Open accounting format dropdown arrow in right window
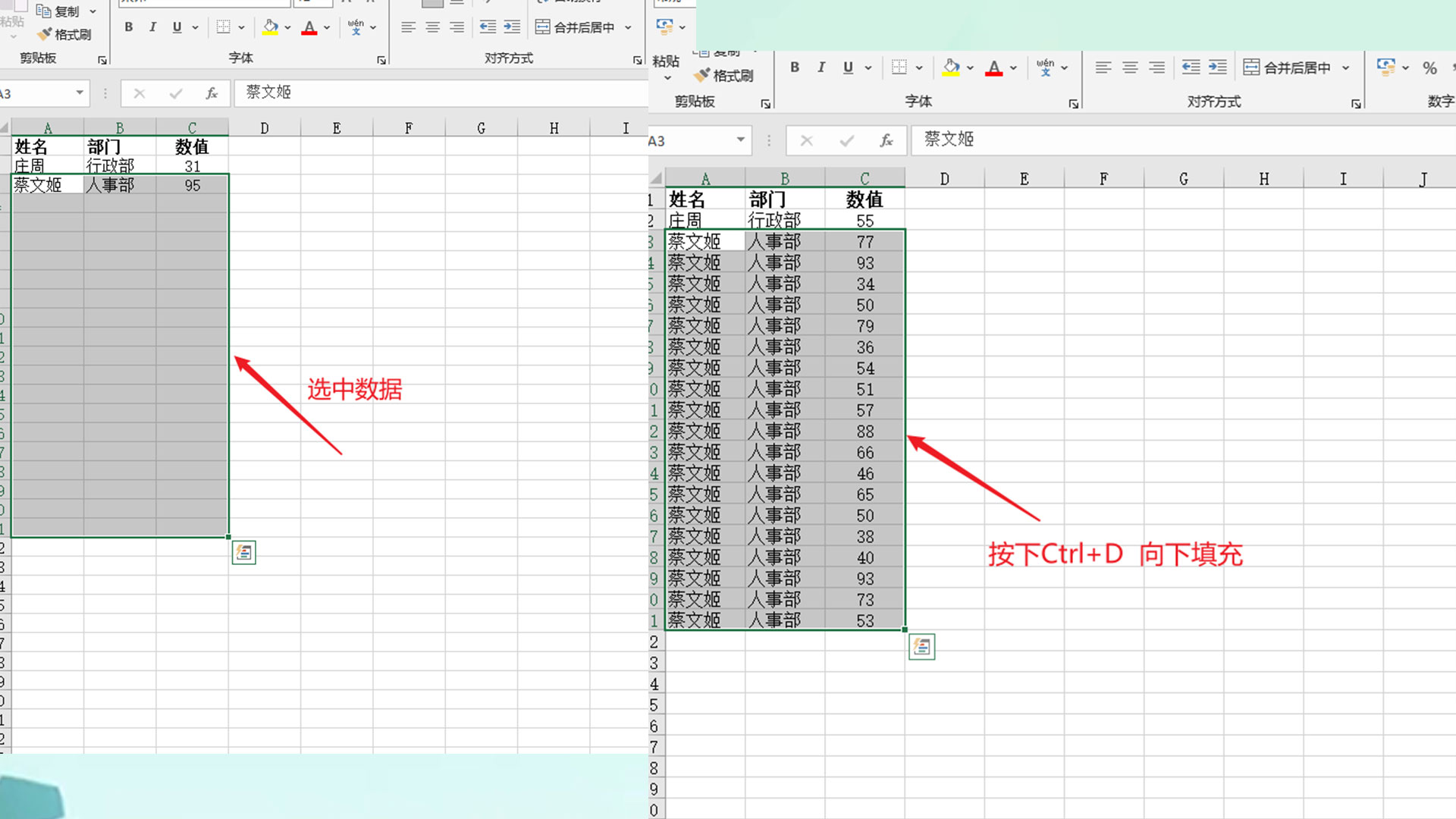Viewport: 1456px width, 819px height. point(1405,67)
